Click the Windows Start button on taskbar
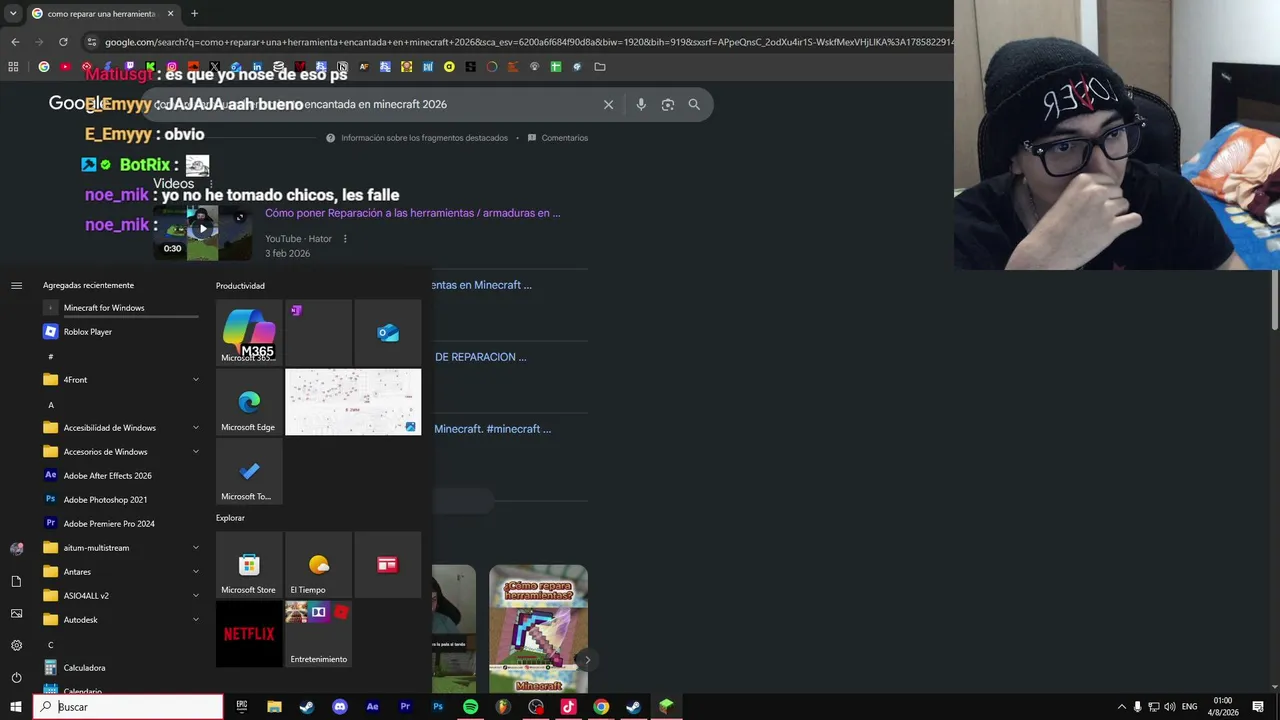The height and width of the screenshot is (720, 1280). coord(16,707)
